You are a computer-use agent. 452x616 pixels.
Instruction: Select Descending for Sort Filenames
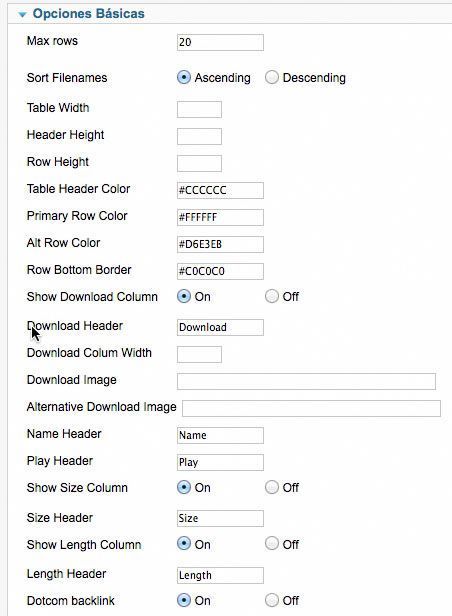click(x=272, y=77)
